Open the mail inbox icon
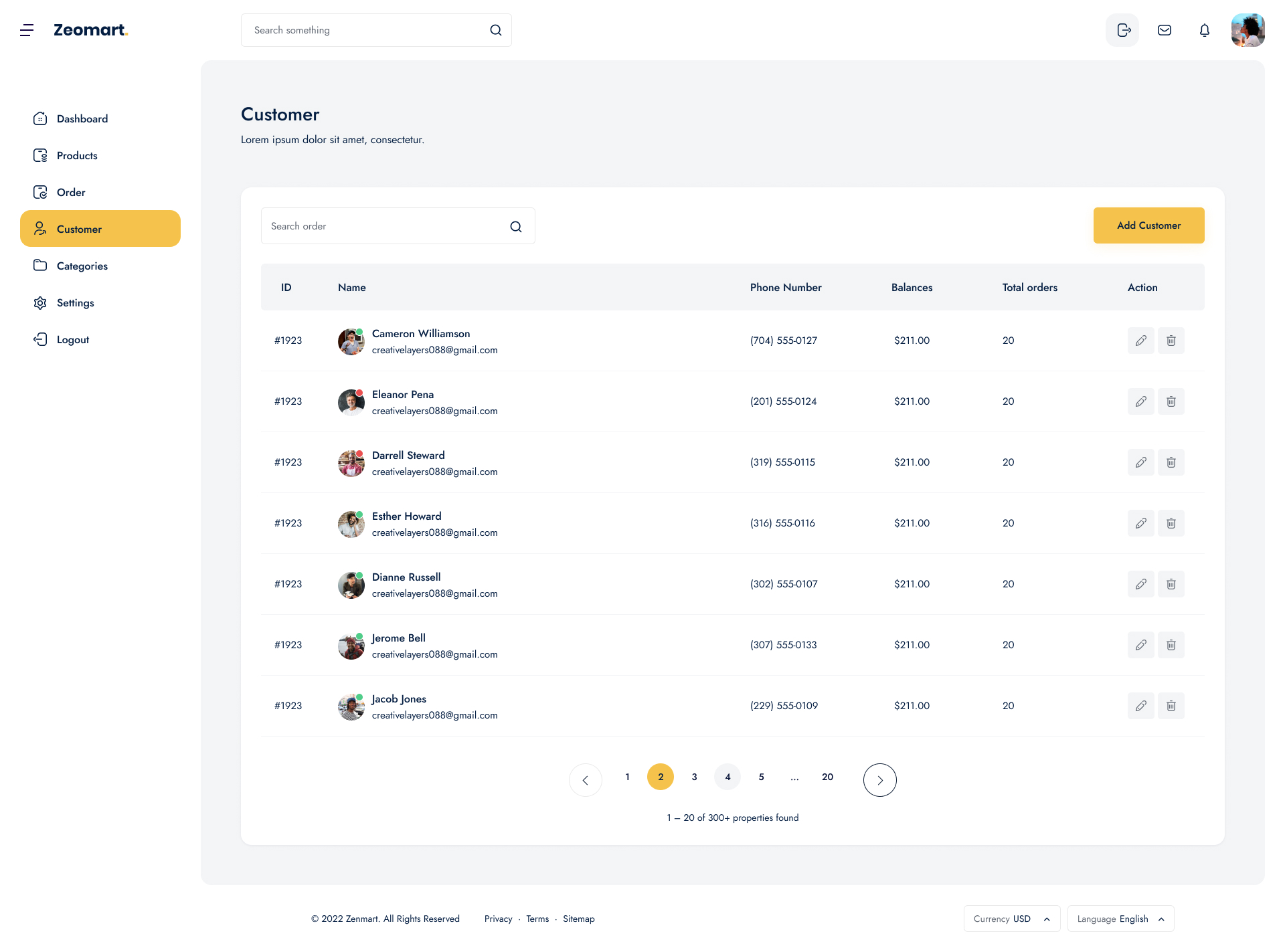The width and height of the screenshot is (1285, 952). pyautogui.click(x=1165, y=30)
